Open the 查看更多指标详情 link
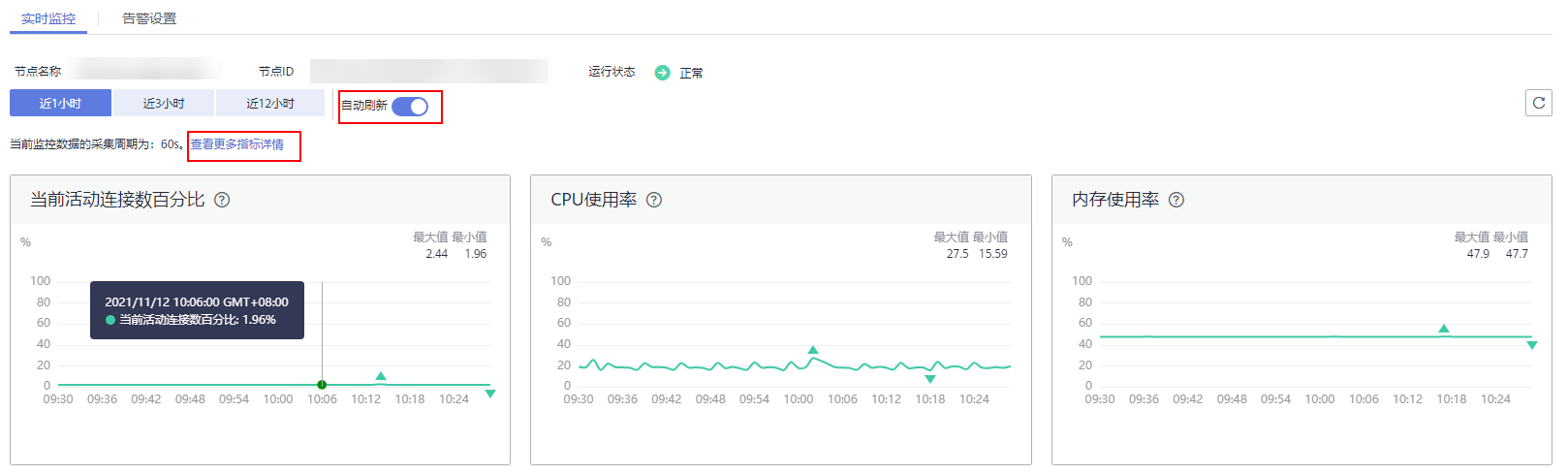Image resolution: width=1568 pixels, height=475 pixels. click(x=237, y=144)
